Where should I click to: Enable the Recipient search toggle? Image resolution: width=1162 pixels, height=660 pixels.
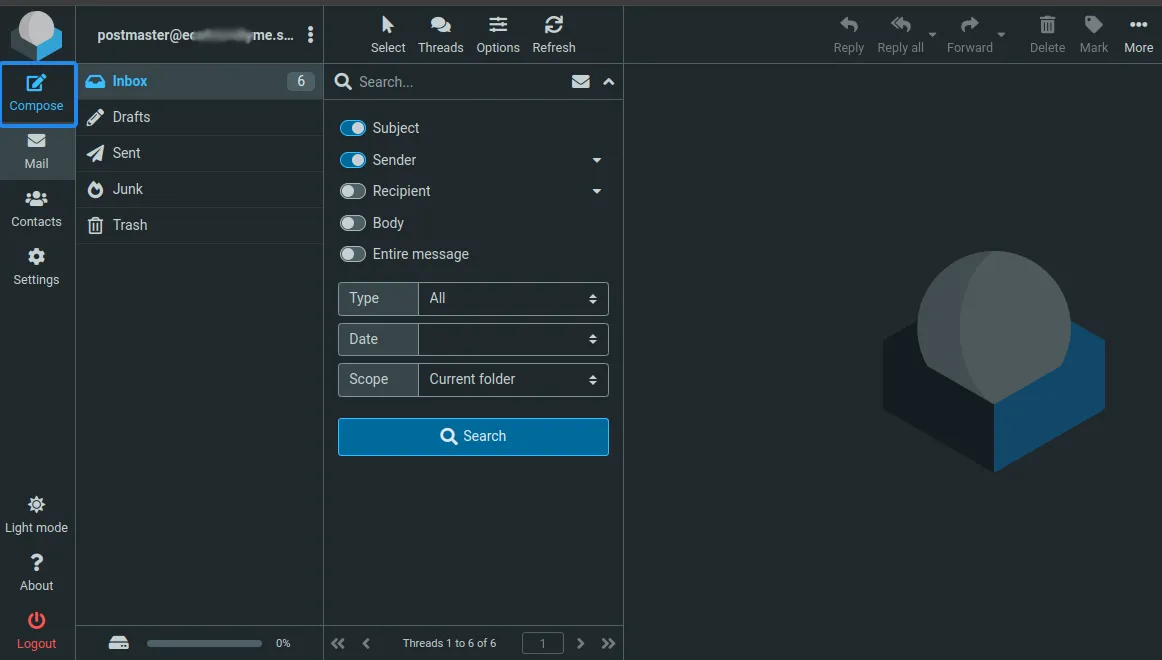click(353, 191)
